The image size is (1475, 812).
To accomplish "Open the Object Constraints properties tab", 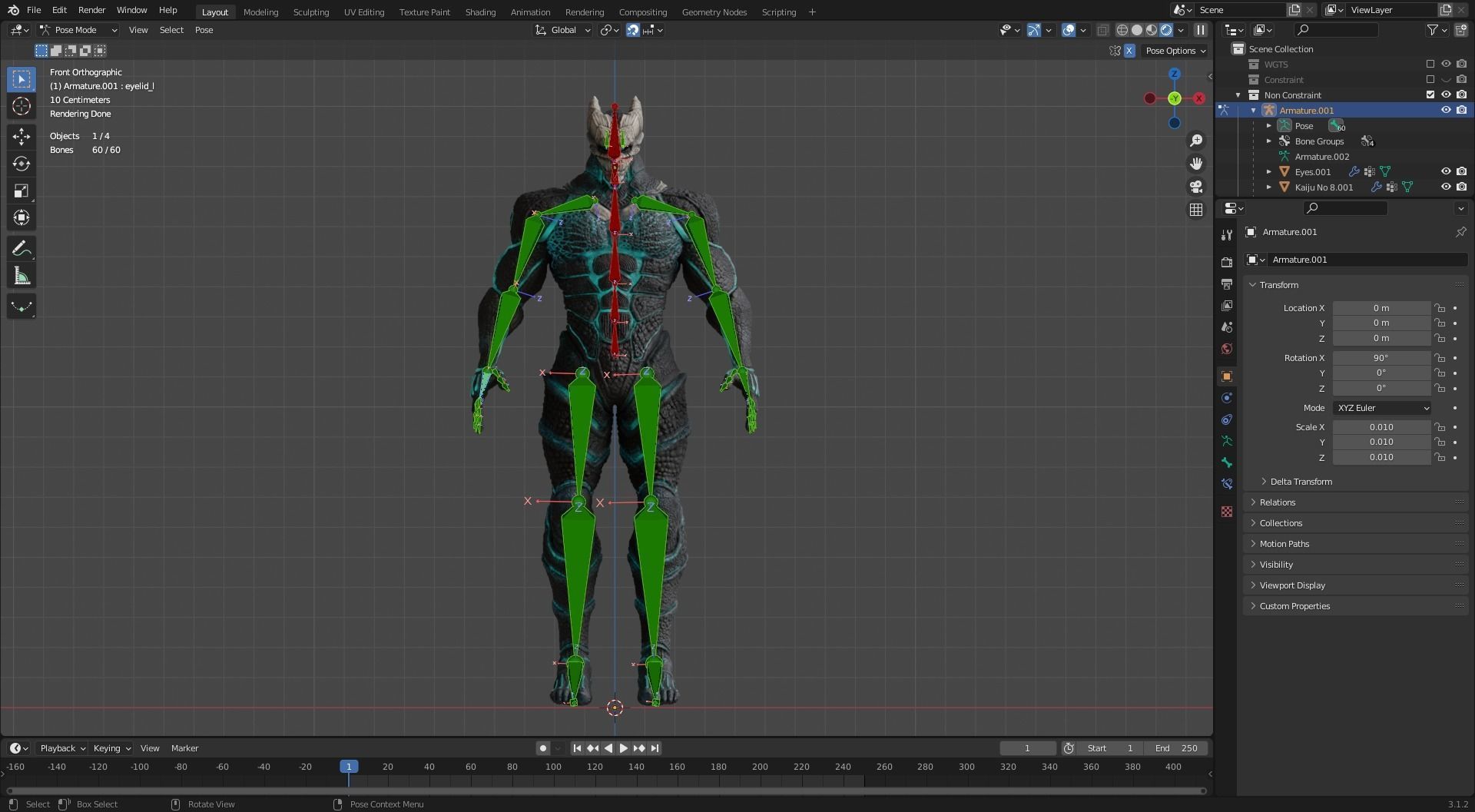I will 1227,419.
